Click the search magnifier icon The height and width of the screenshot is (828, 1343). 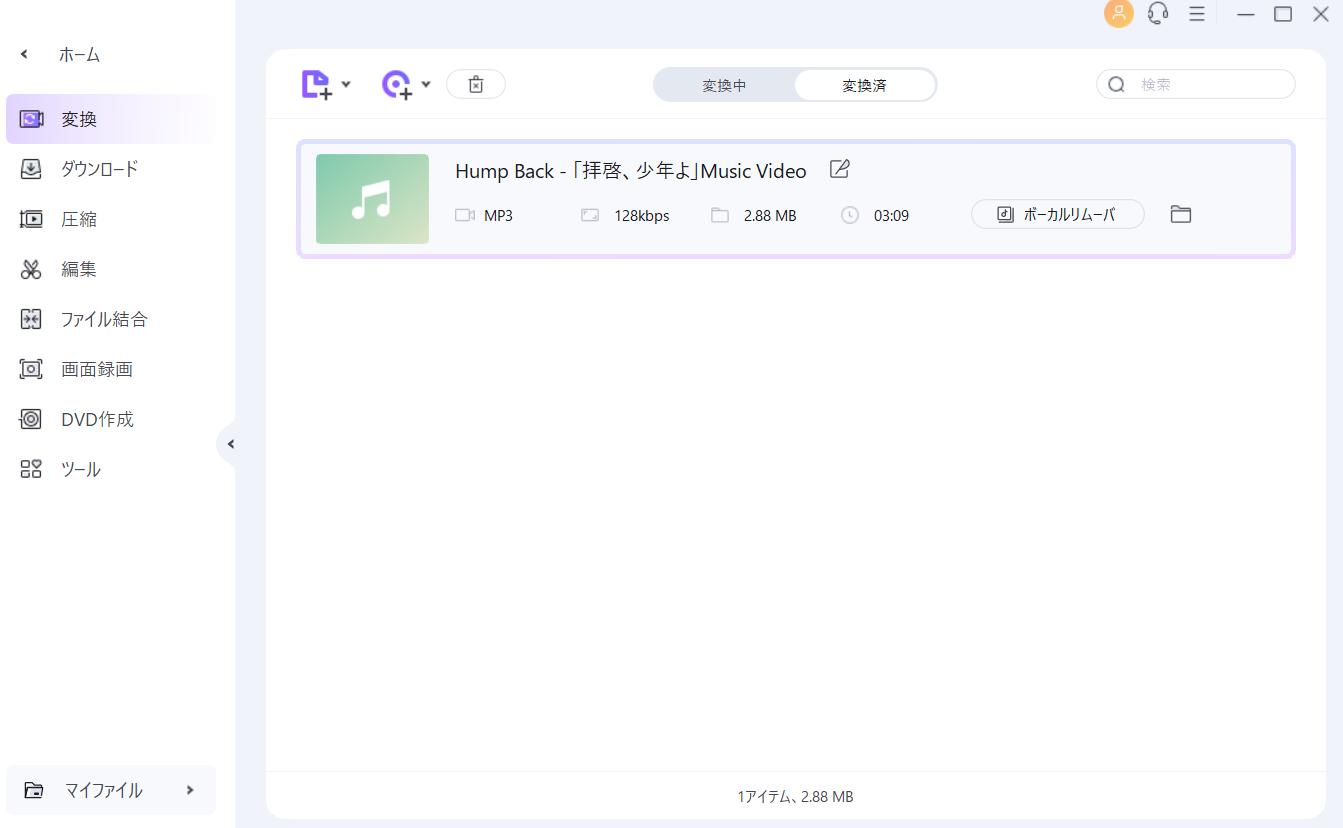[1117, 85]
